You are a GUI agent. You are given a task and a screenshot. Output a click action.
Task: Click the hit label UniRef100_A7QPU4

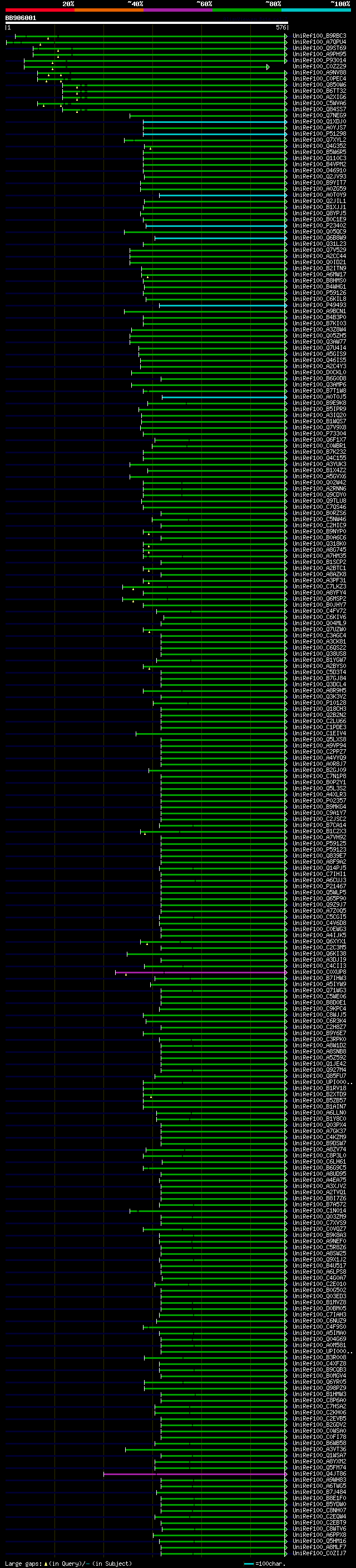pyautogui.click(x=319, y=42)
